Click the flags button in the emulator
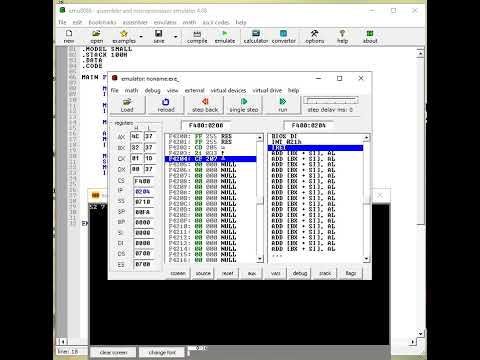480x360 pixels. click(351, 273)
